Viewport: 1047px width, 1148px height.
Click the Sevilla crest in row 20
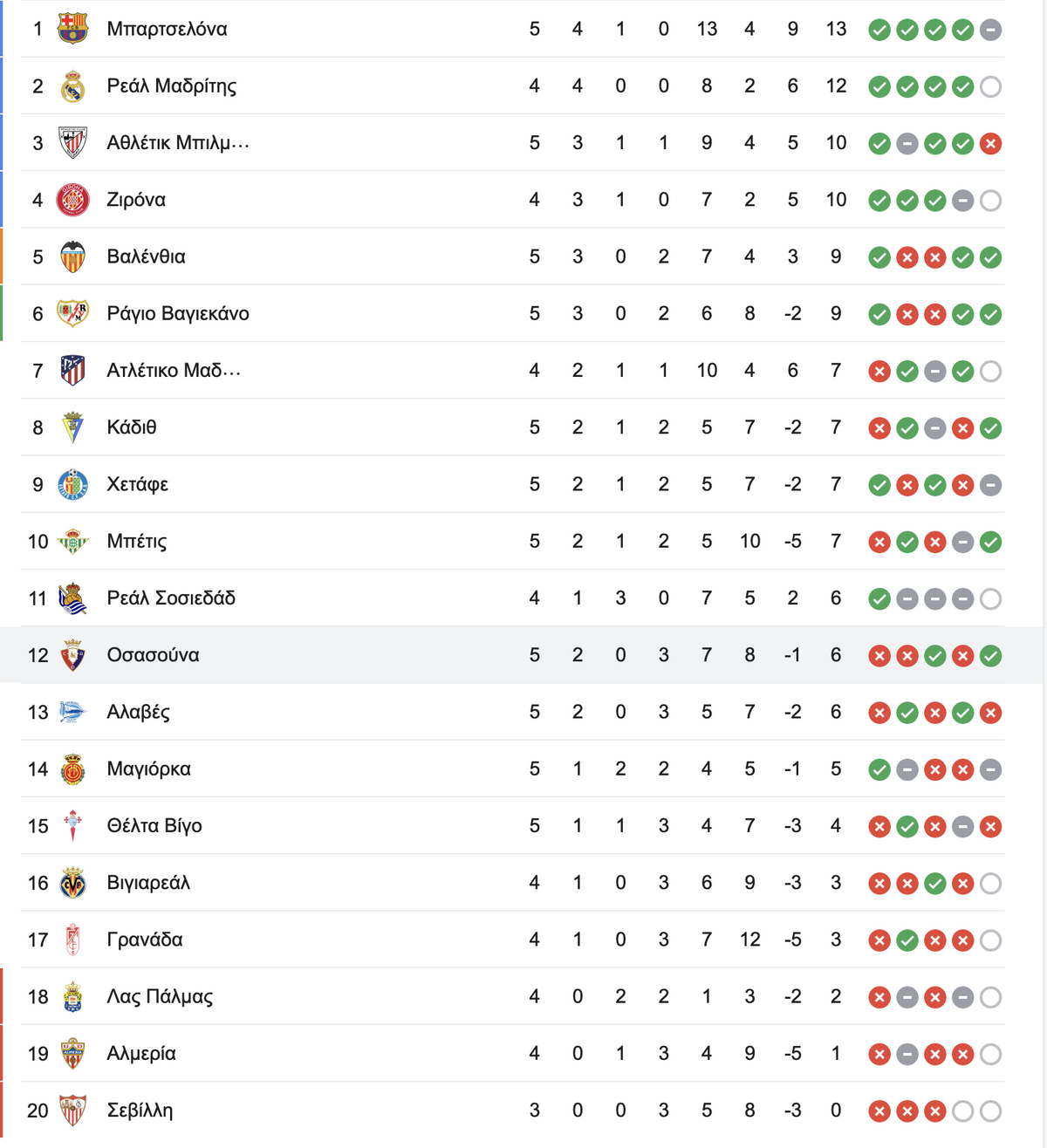pyautogui.click(x=72, y=1110)
